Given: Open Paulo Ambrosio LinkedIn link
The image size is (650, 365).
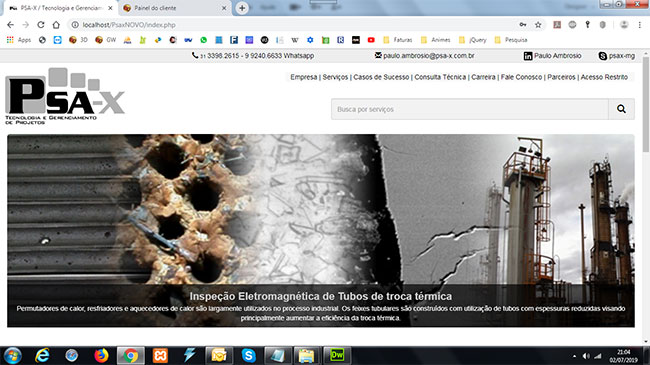Looking at the screenshot, I should click(553, 56).
